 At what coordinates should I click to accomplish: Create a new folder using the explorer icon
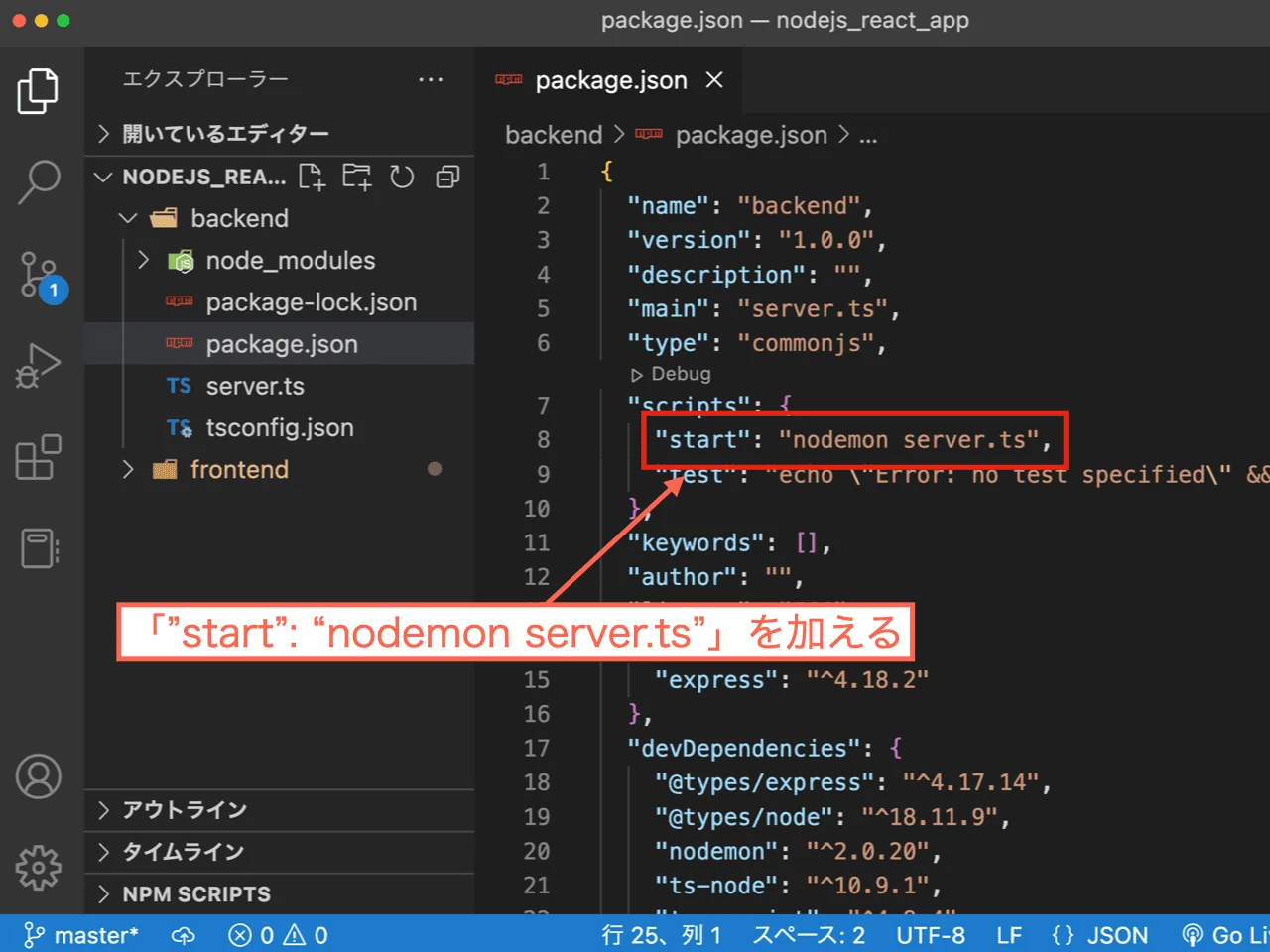(356, 177)
